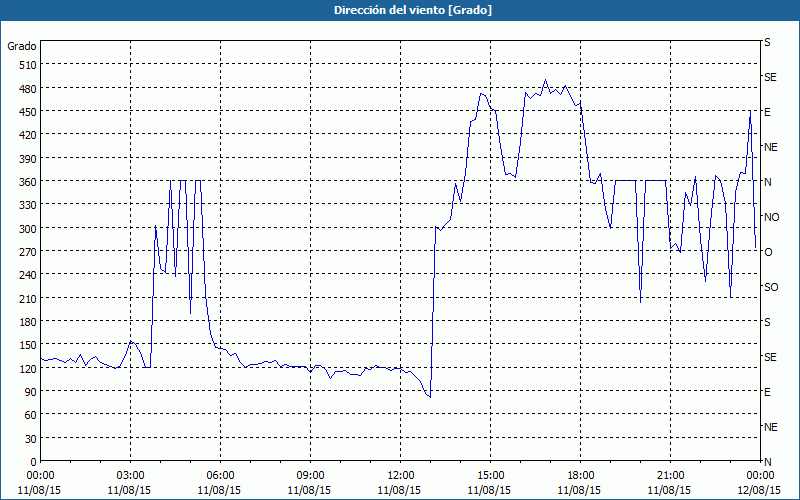
Task: Click the 12:00 time axis label
Action: [401, 476]
